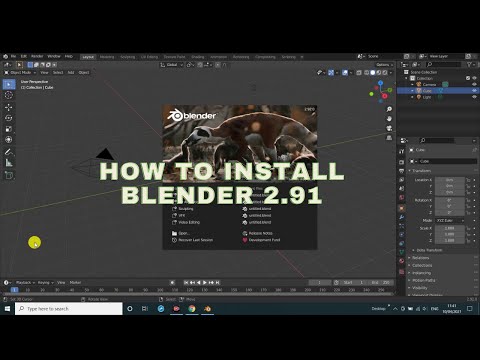Uncheck the Collection exclude checkbox
Image resolution: width=480 pixels, height=360 pixels.
click(x=468, y=78)
